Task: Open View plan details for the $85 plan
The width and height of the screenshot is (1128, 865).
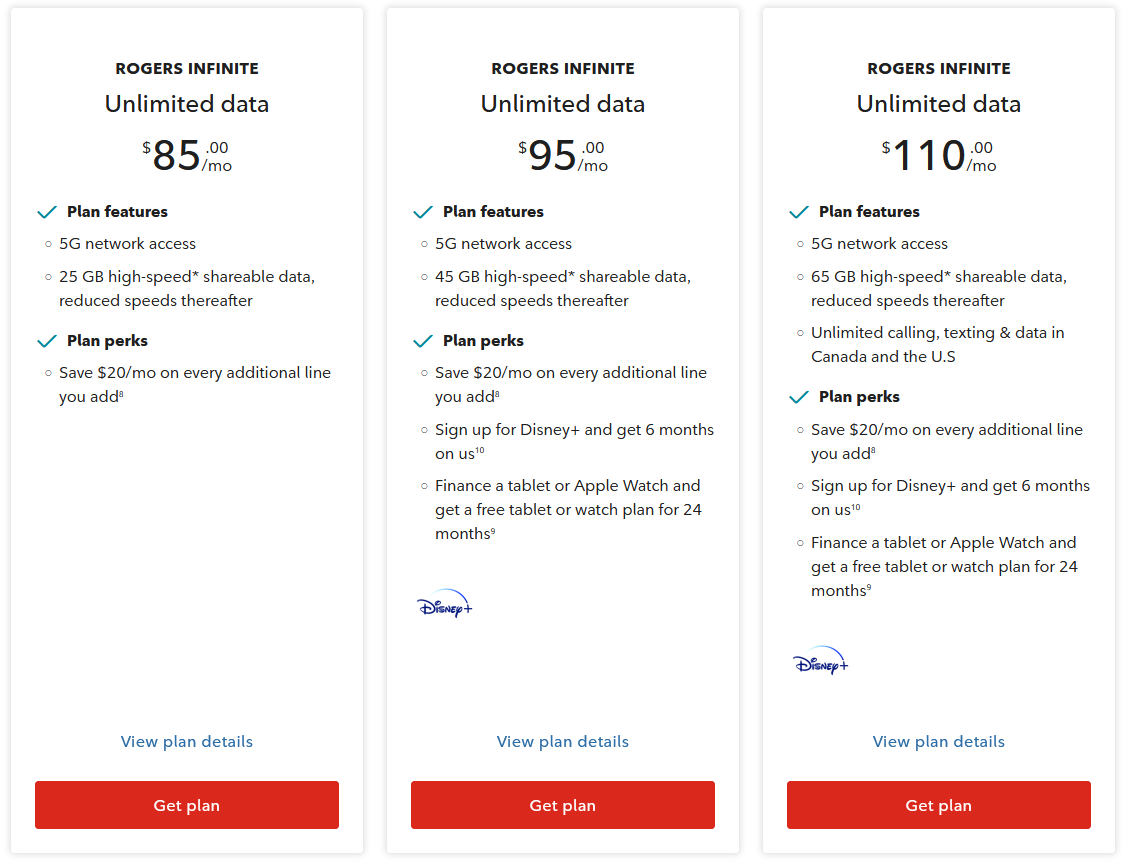Action: pyautogui.click(x=187, y=741)
